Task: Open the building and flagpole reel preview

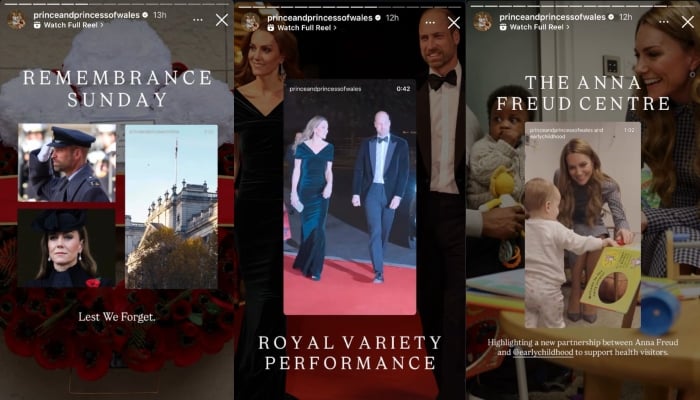Action: coord(171,207)
